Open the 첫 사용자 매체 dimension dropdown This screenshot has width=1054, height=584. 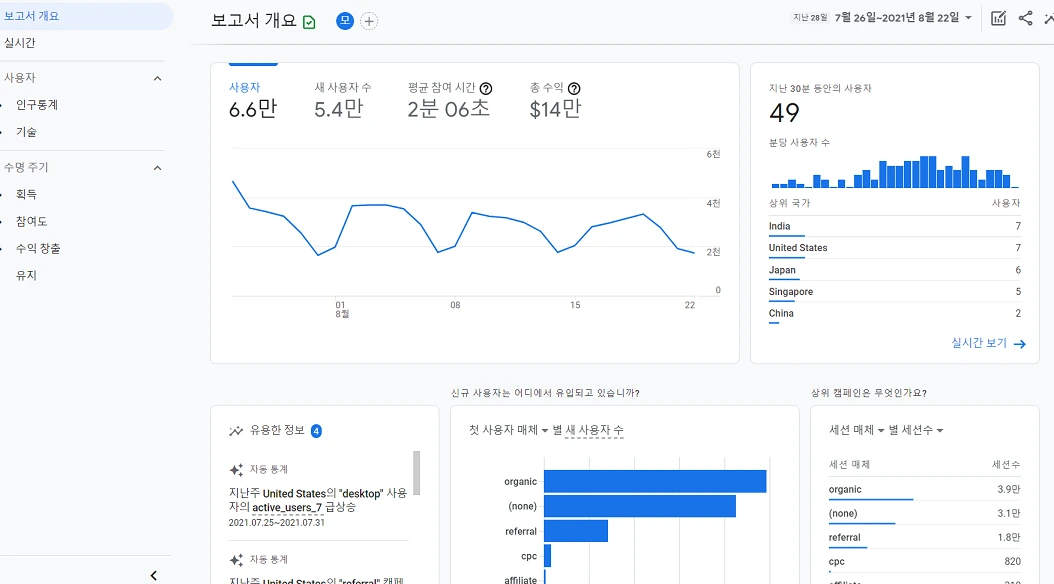click(508, 430)
